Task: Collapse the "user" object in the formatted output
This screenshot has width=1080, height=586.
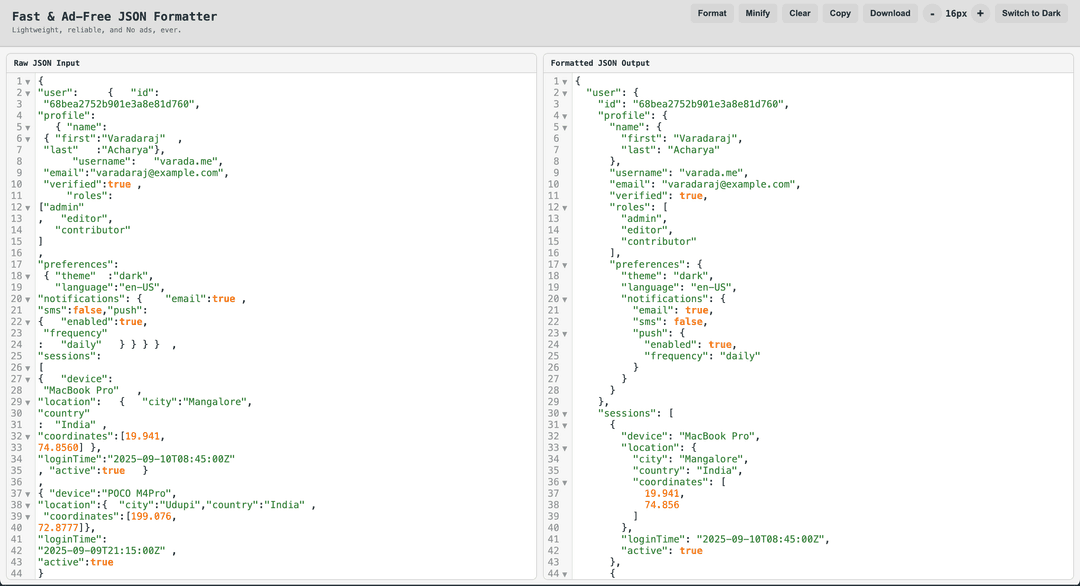Action: coord(565,93)
